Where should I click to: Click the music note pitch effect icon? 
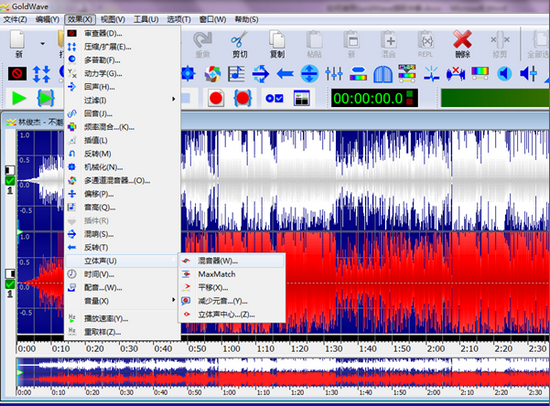pos(236,74)
